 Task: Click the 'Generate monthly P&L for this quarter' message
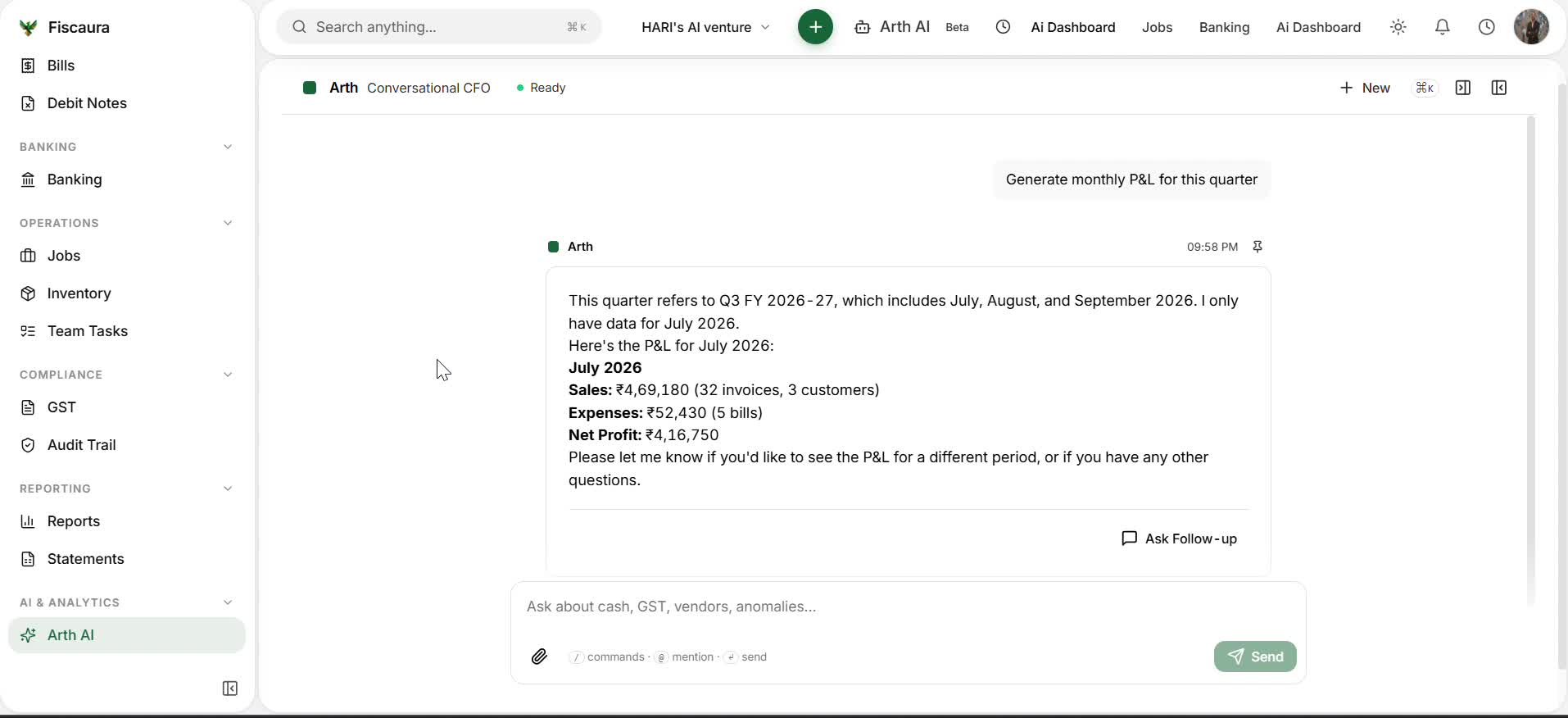point(1131,179)
